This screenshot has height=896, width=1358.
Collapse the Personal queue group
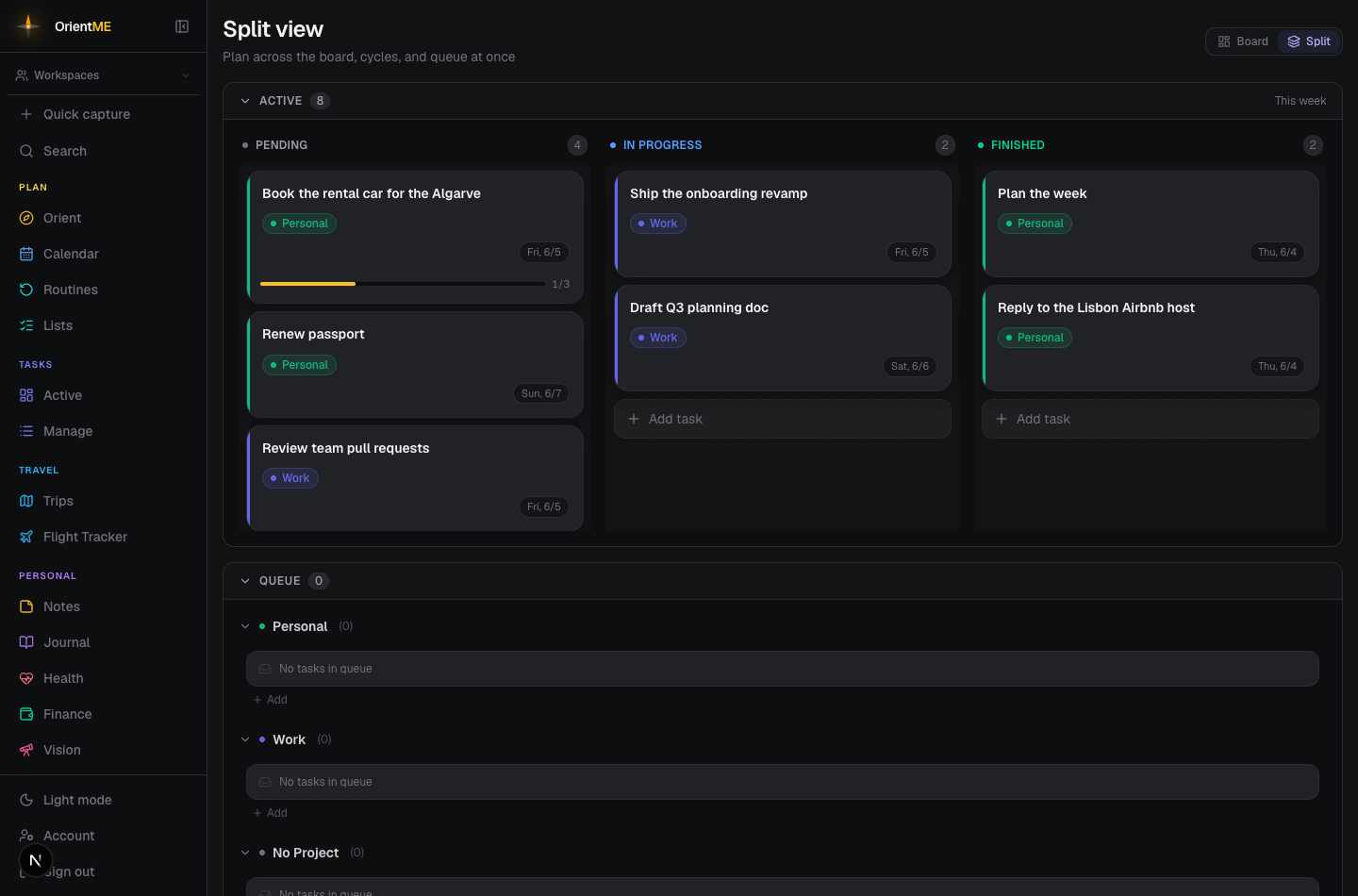[245, 626]
